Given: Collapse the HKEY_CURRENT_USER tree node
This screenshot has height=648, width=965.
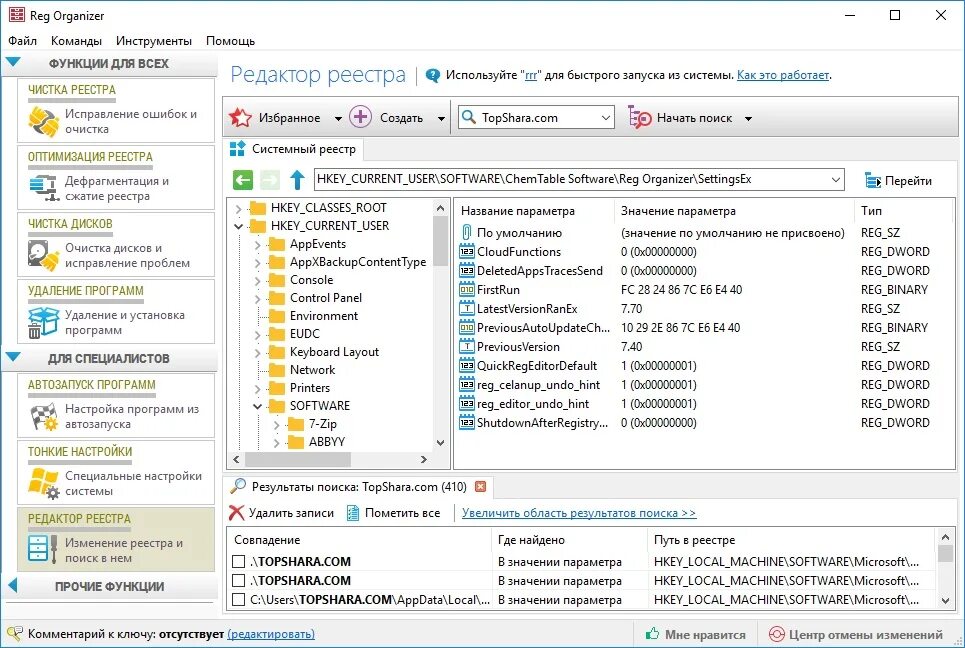Looking at the screenshot, I should 238,226.
